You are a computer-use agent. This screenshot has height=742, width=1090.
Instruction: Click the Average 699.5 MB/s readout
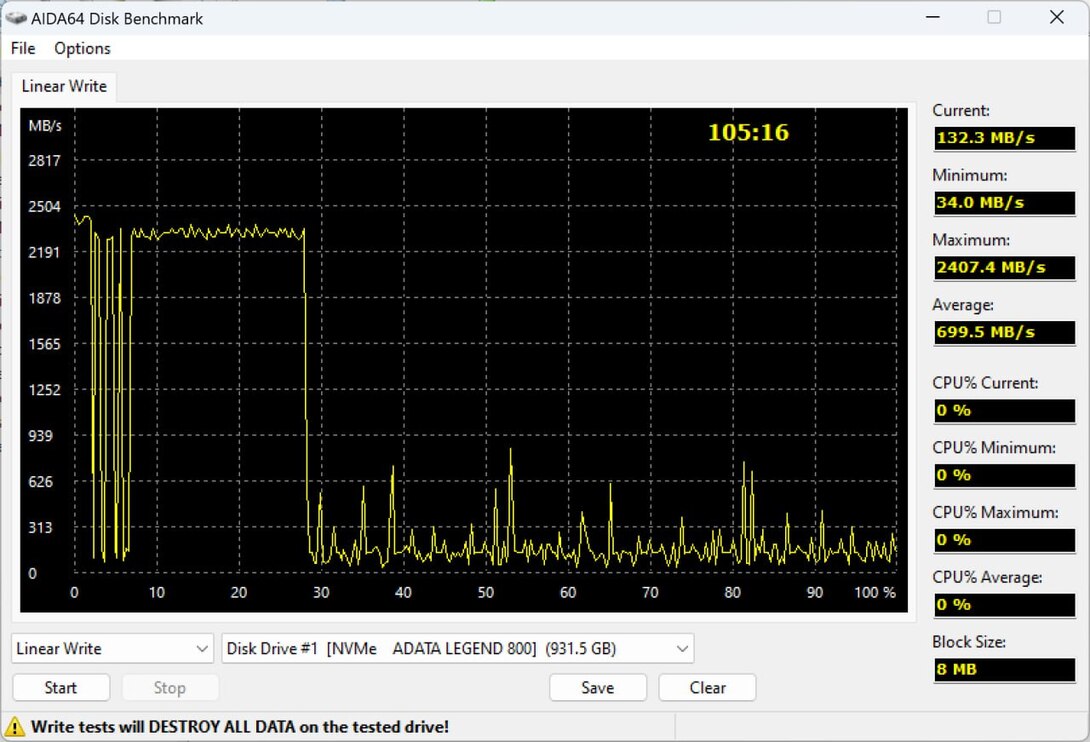1004,332
